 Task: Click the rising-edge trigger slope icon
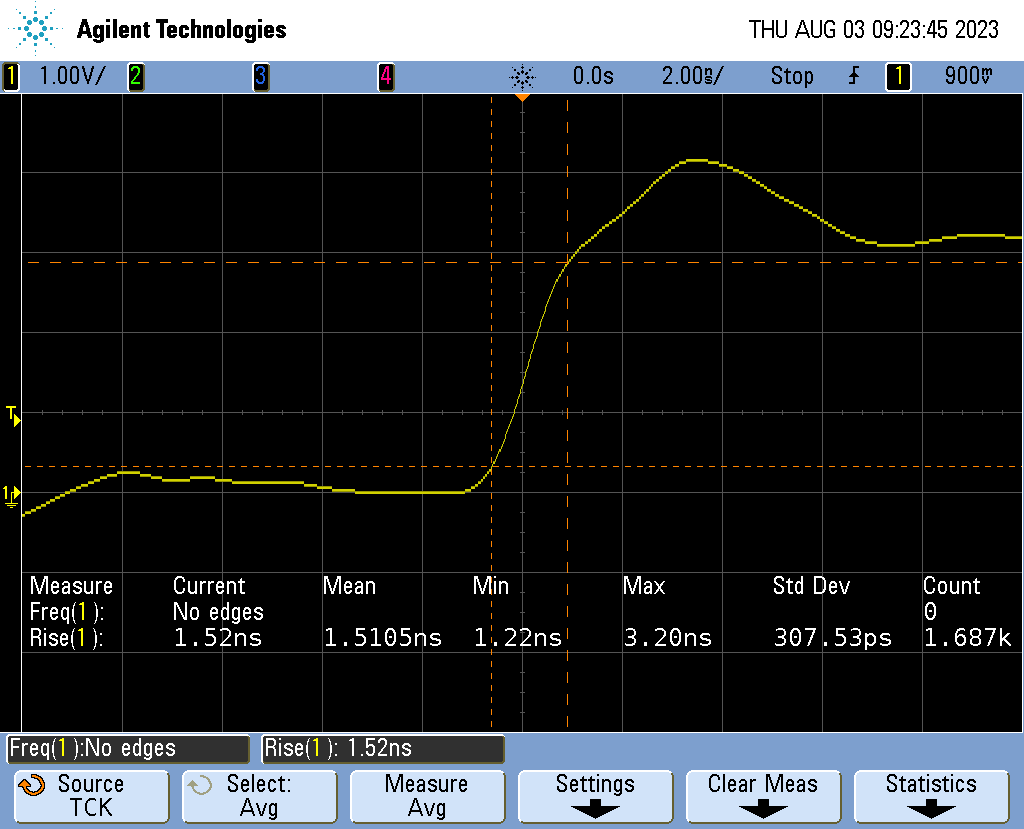point(853,76)
